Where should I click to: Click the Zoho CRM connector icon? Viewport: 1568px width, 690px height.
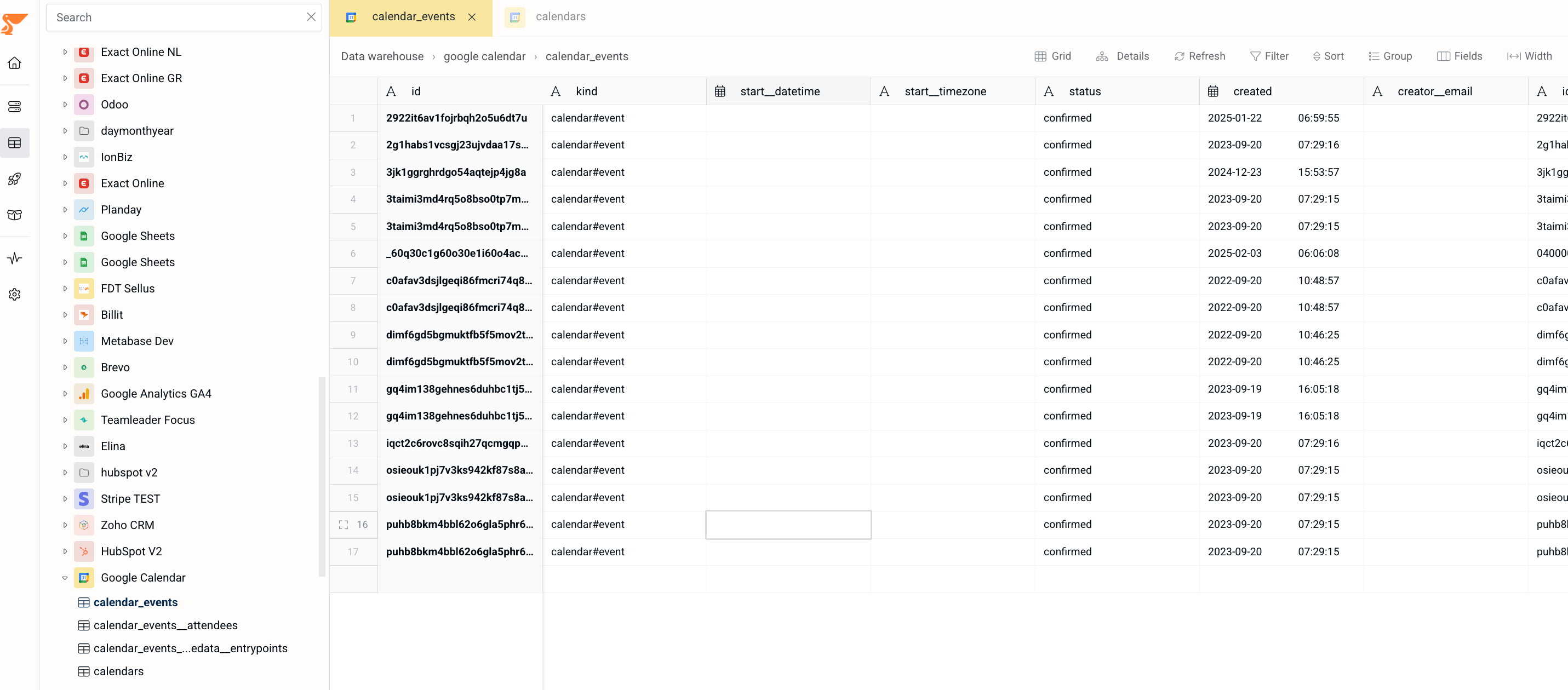pyautogui.click(x=84, y=525)
